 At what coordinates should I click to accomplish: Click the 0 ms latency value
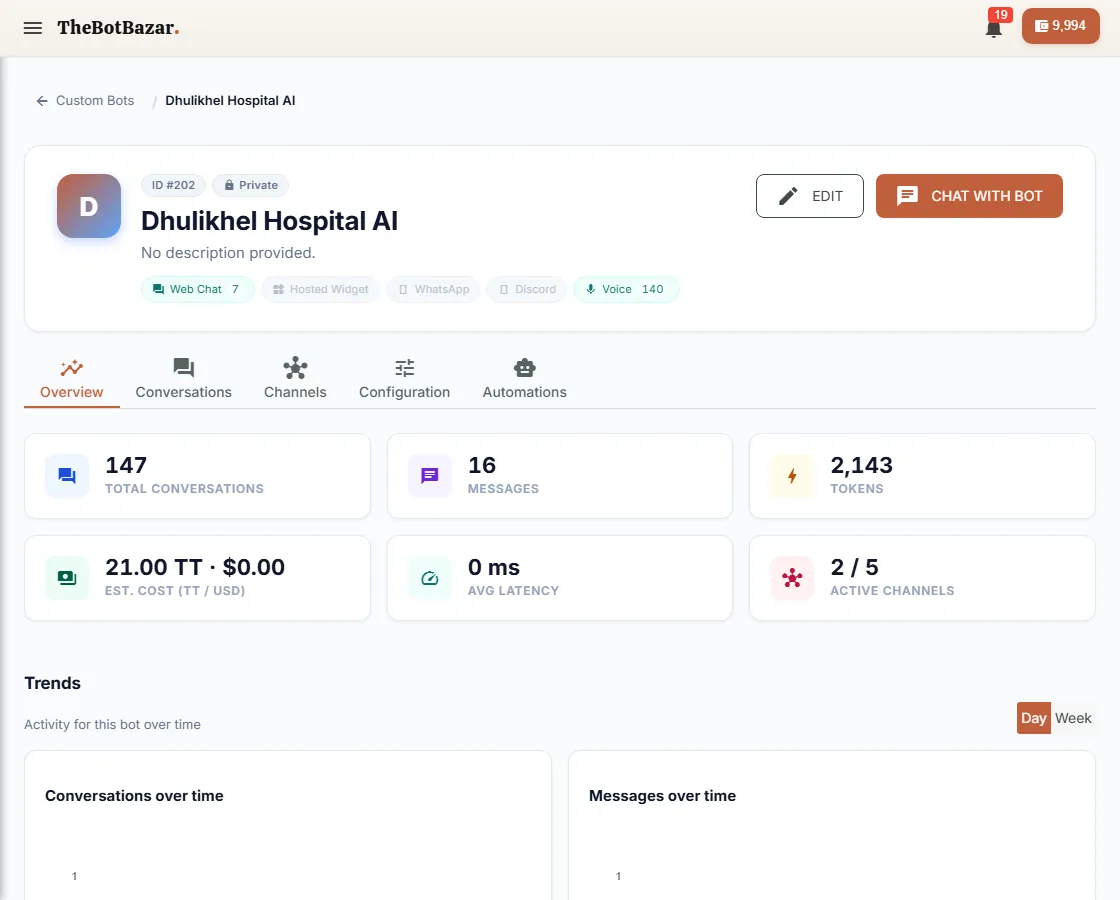494,567
